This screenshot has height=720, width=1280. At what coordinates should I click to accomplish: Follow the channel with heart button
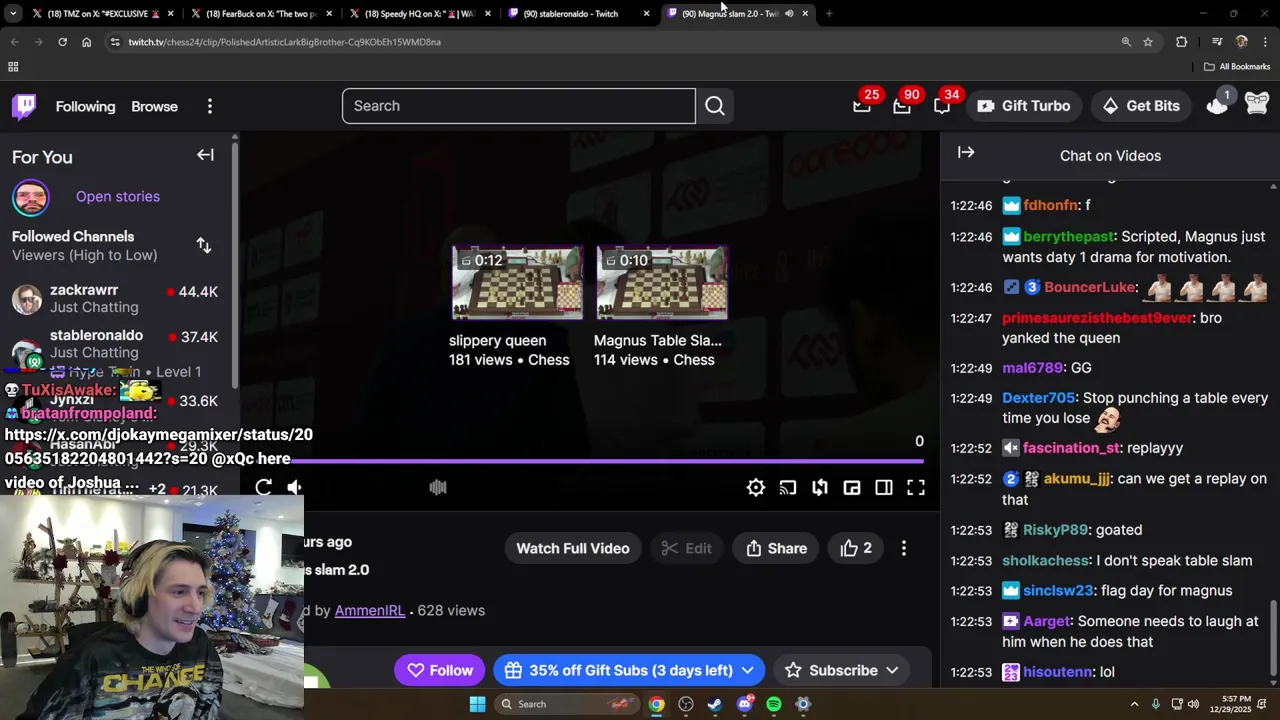[440, 670]
